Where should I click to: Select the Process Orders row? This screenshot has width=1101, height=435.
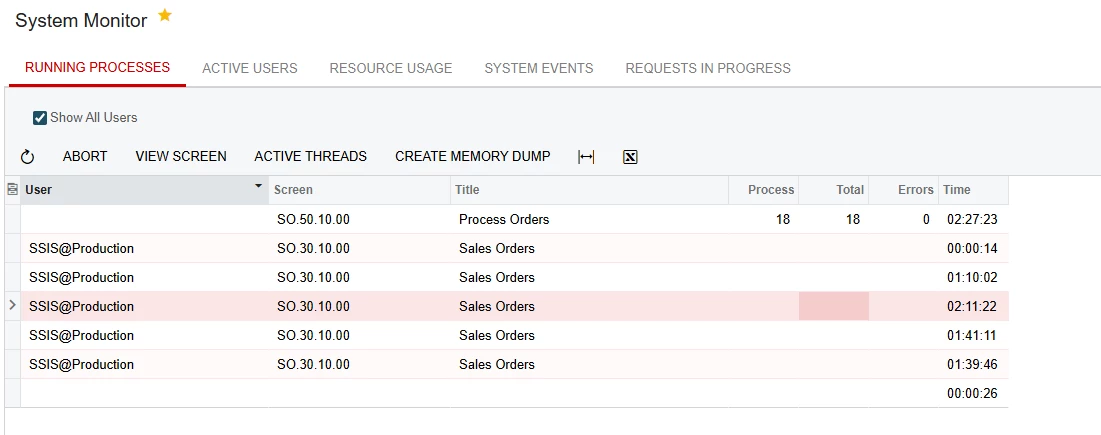[503, 219]
